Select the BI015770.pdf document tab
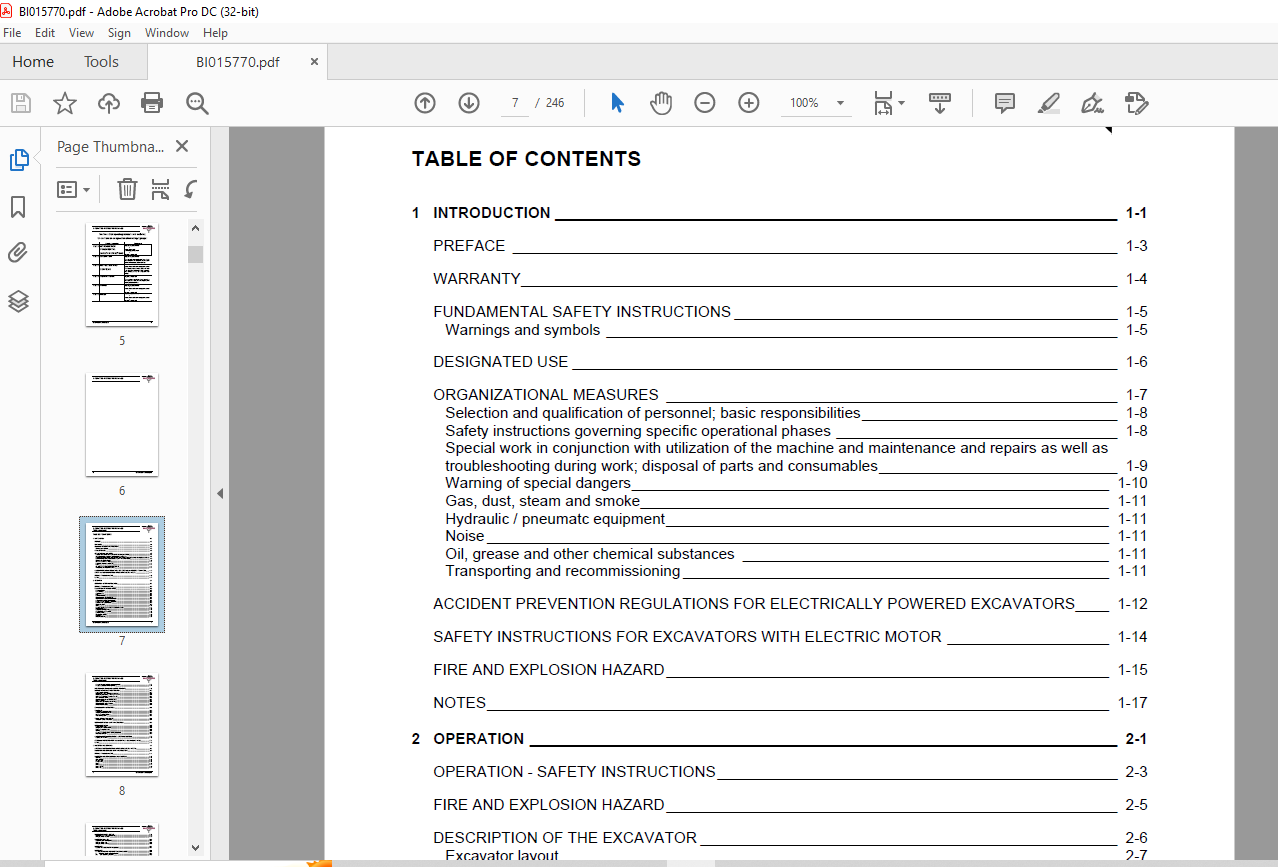Image resolution: width=1278 pixels, height=867 pixels. (x=238, y=62)
